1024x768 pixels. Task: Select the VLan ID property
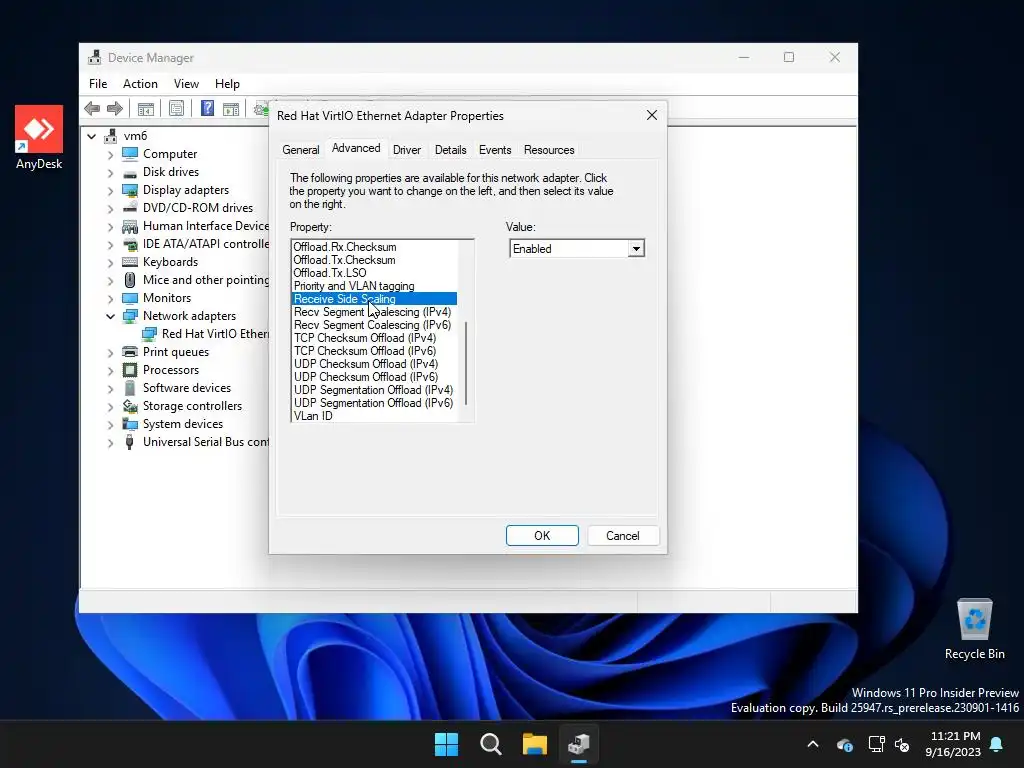[x=374, y=416]
